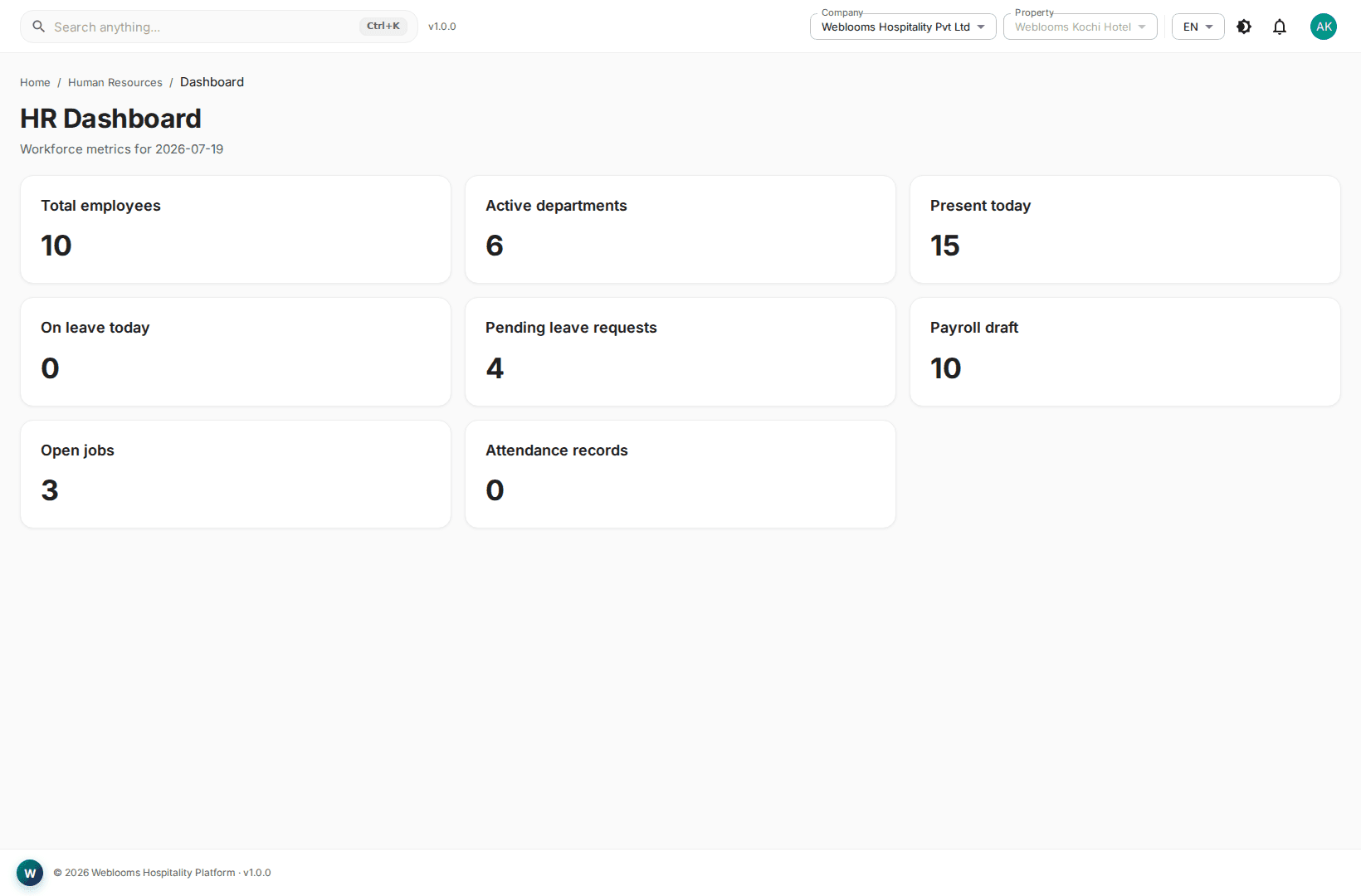Image resolution: width=1361 pixels, height=896 pixels.
Task: Focus the Search anything field
Action: tap(219, 27)
